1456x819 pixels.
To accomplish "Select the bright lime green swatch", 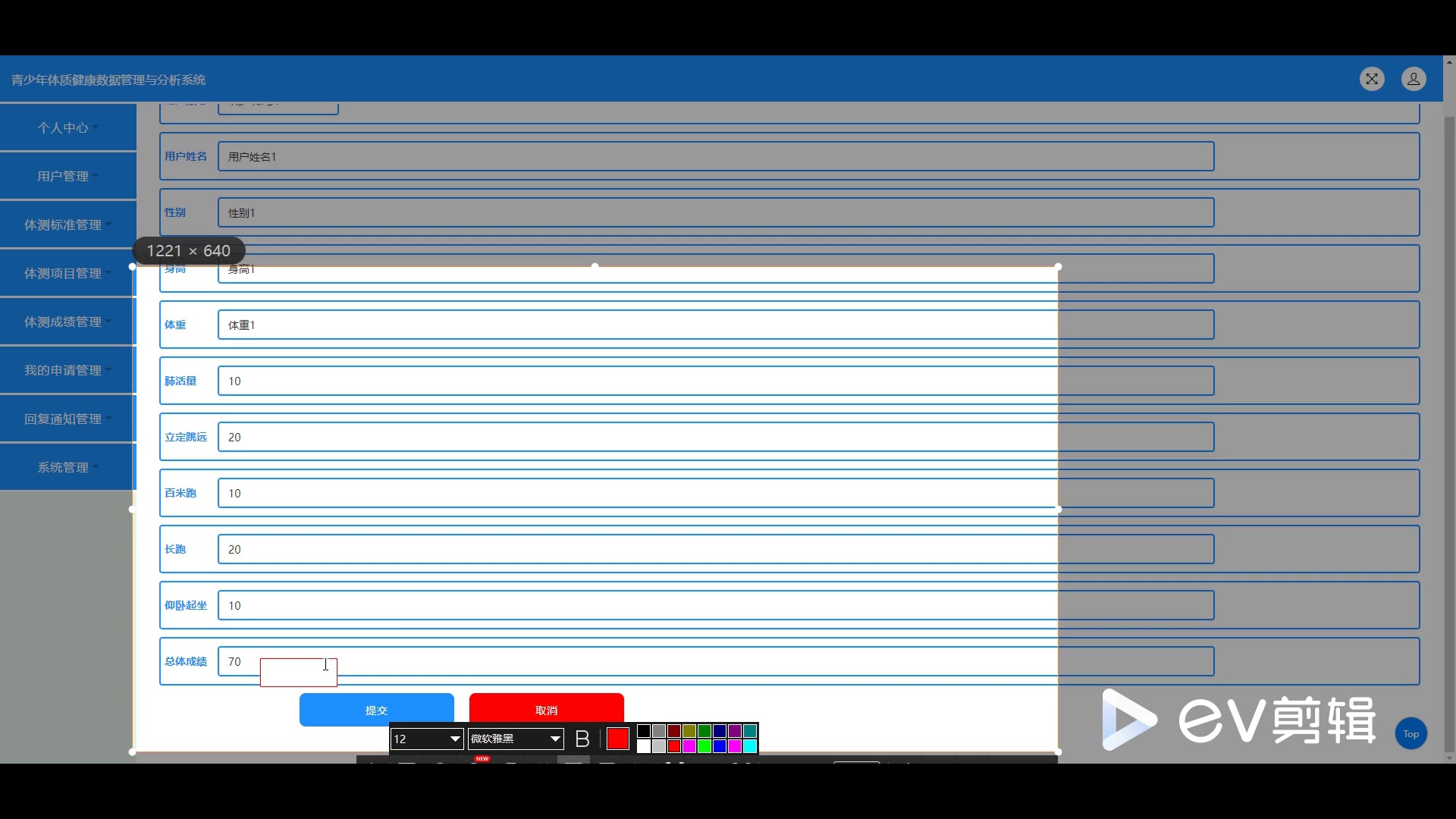I will tap(704, 746).
